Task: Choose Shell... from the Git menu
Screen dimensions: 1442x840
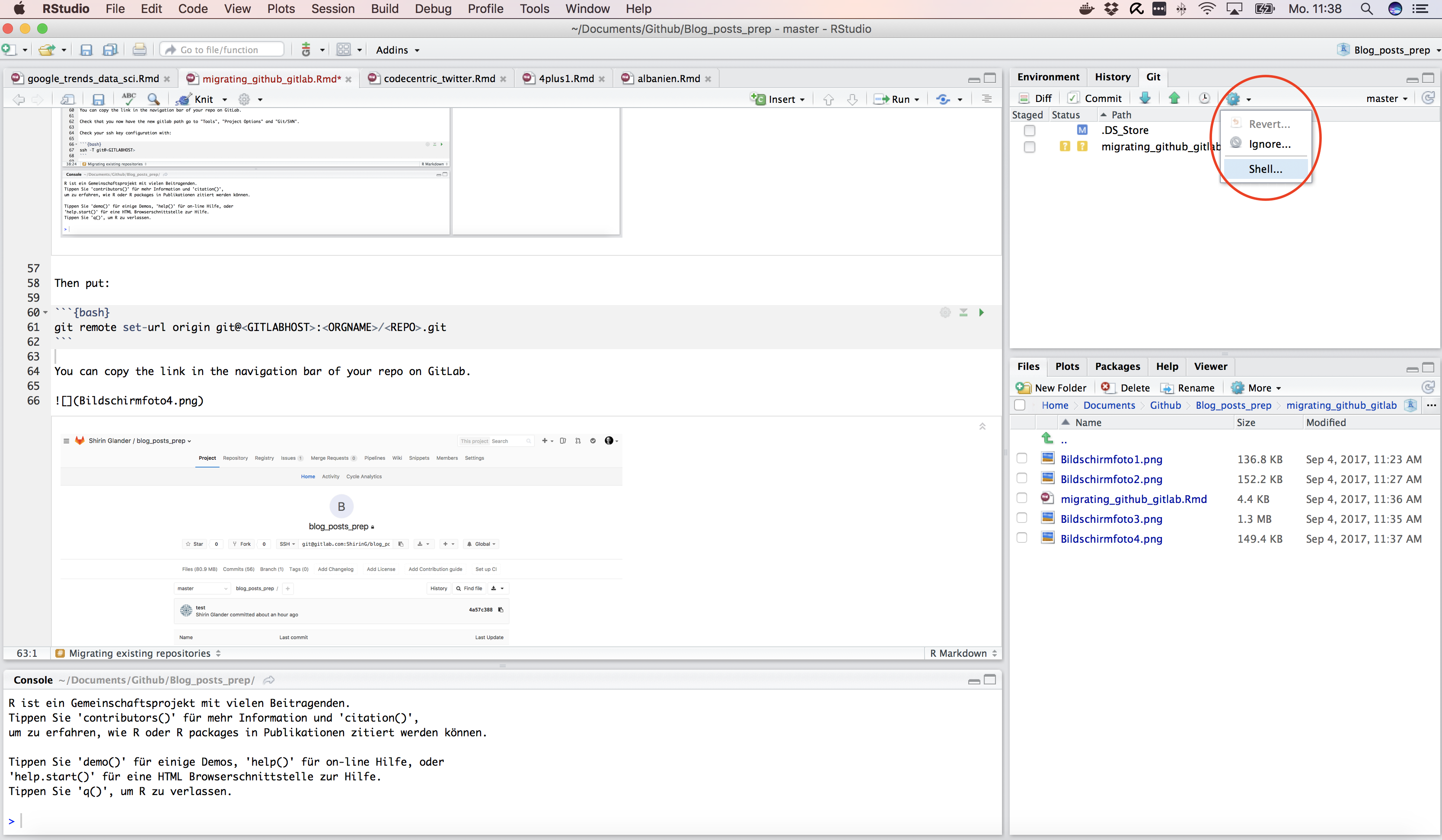Action: [x=1265, y=169]
